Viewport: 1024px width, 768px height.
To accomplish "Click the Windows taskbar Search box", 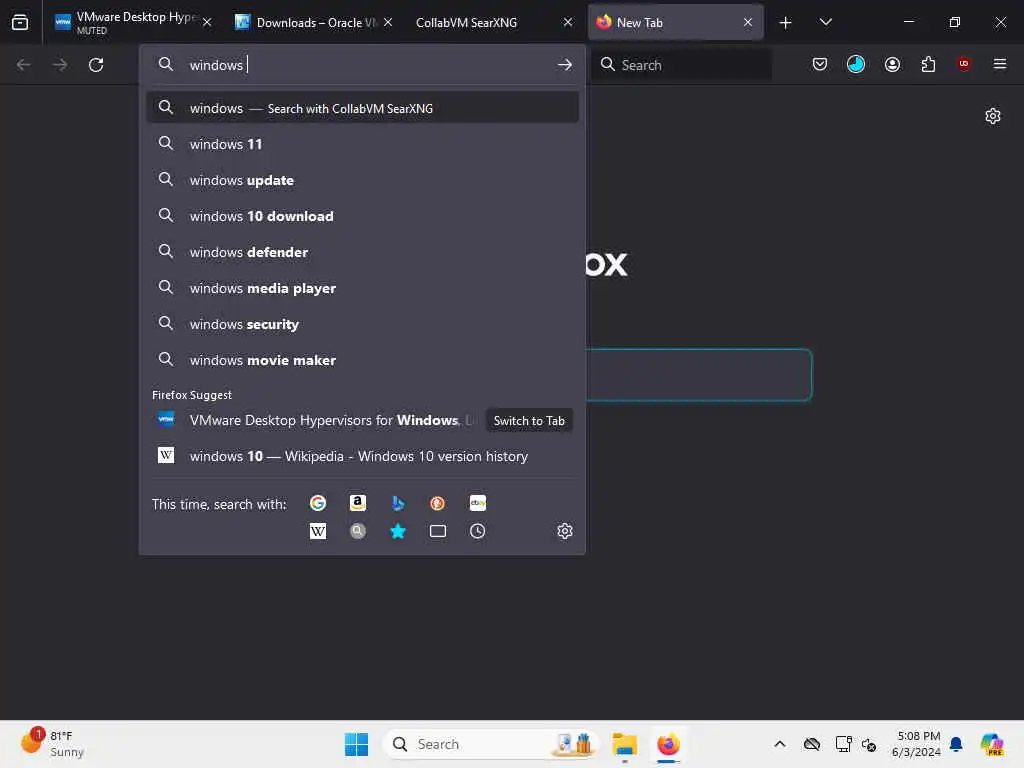I will [x=490, y=744].
